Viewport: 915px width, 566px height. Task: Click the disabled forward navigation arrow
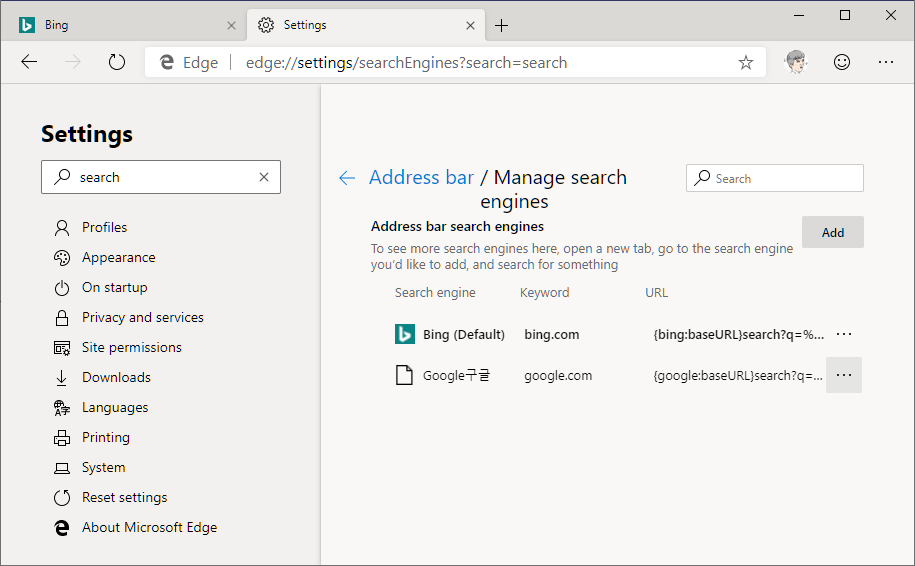click(73, 62)
